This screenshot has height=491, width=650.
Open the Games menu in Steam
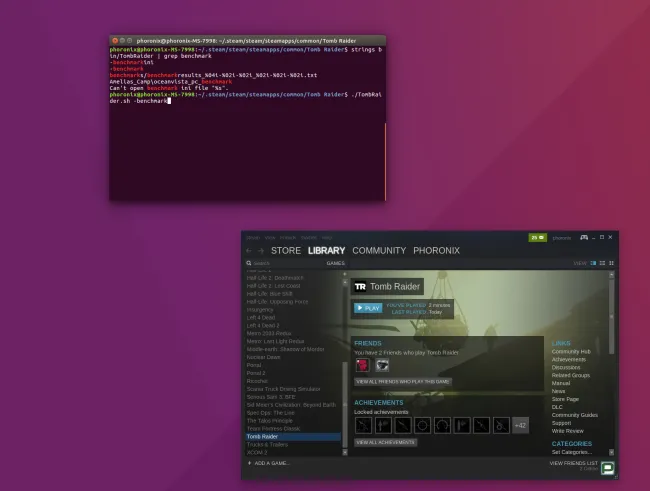pyautogui.click(x=309, y=238)
